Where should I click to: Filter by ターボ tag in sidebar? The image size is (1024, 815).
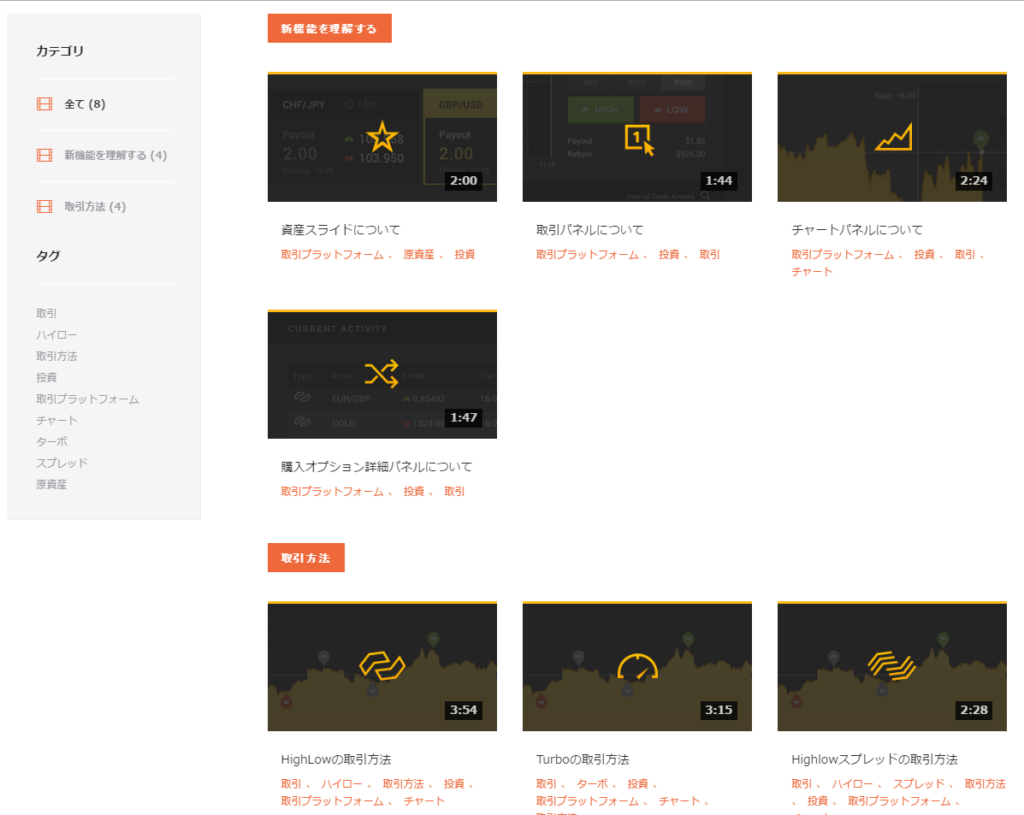pyautogui.click(x=51, y=441)
